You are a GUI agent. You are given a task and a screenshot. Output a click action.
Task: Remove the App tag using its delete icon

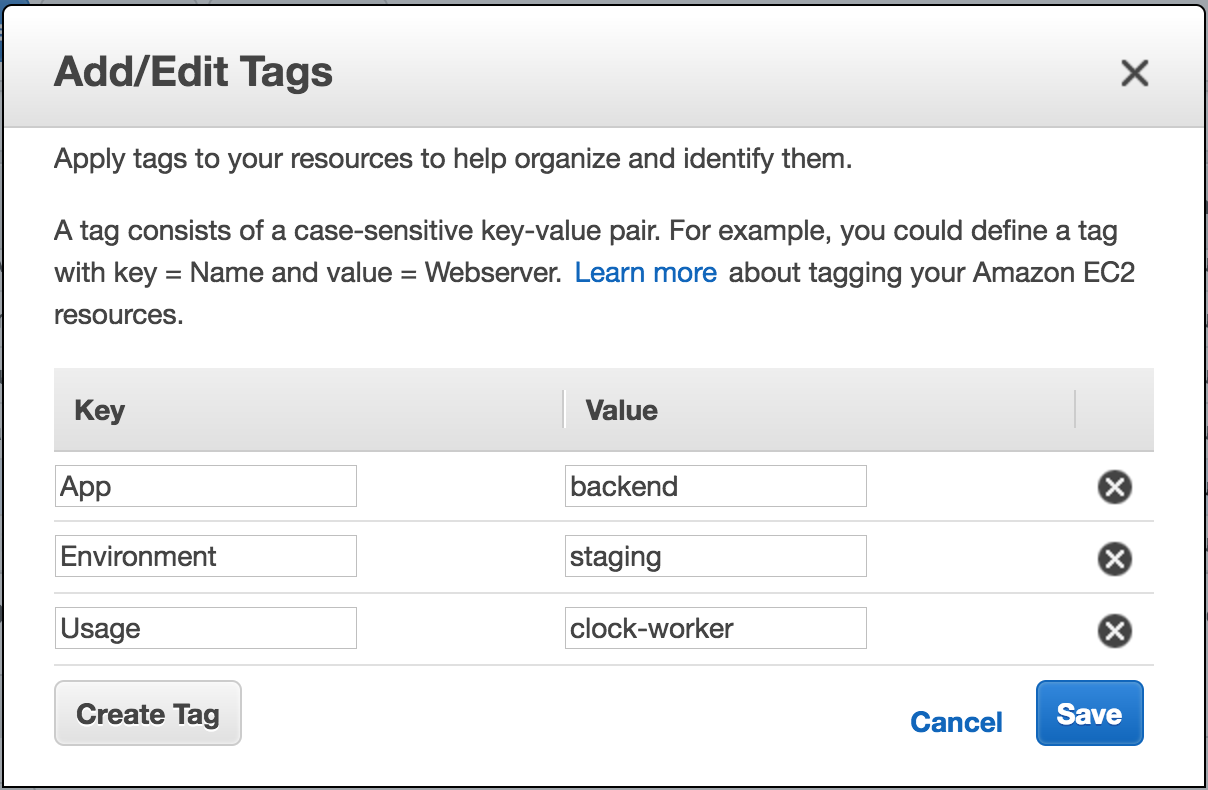pyautogui.click(x=1114, y=487)
